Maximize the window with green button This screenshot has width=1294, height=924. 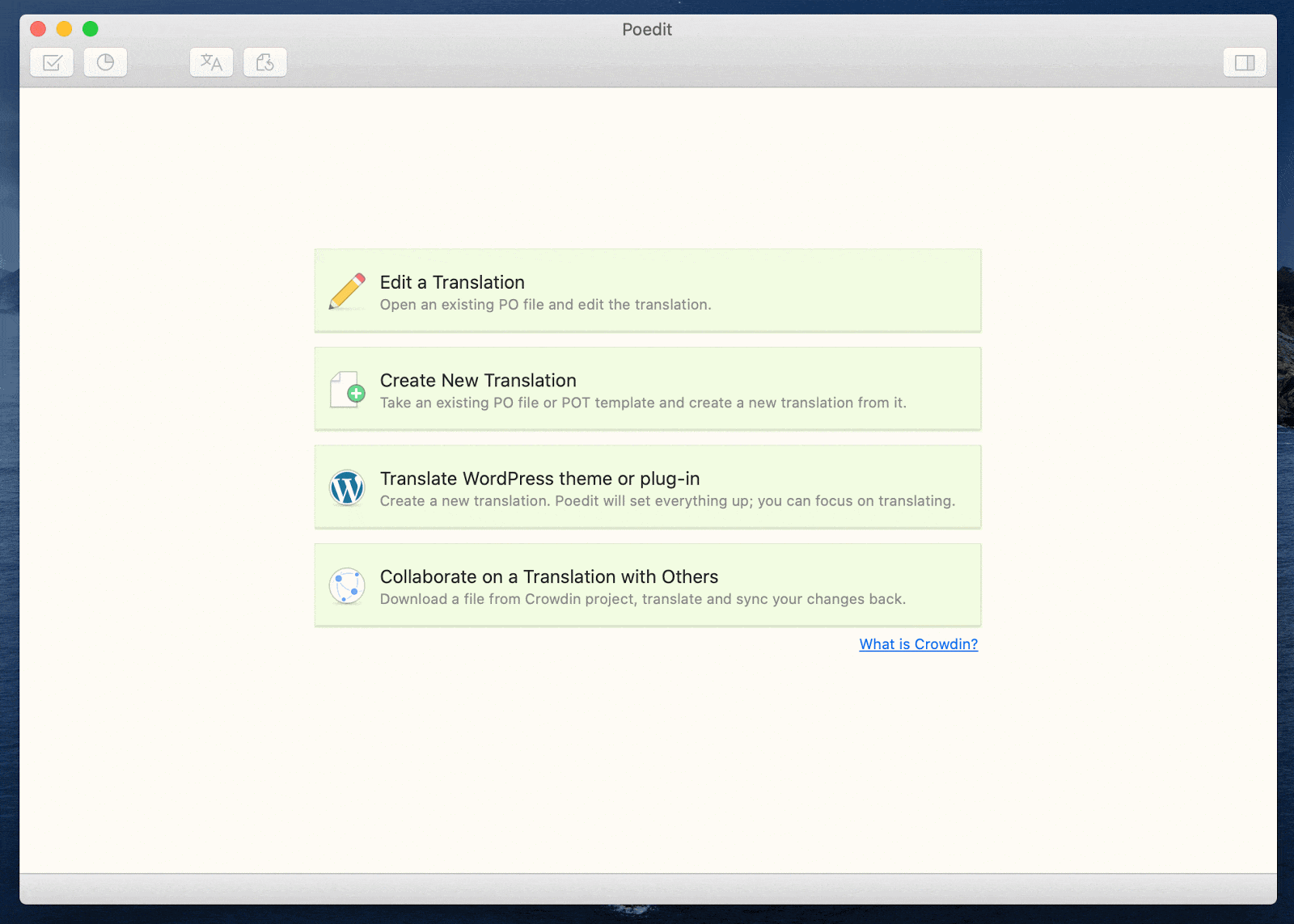(x=91, y=29)
